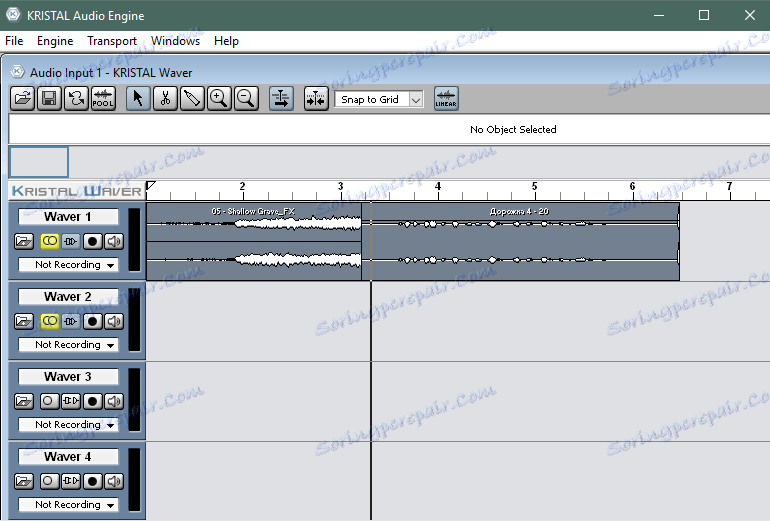Minimize the KRISTAL Audio Engine window
Image resolution: width=770 pixels, height=522 pixels.
point(659,15)
